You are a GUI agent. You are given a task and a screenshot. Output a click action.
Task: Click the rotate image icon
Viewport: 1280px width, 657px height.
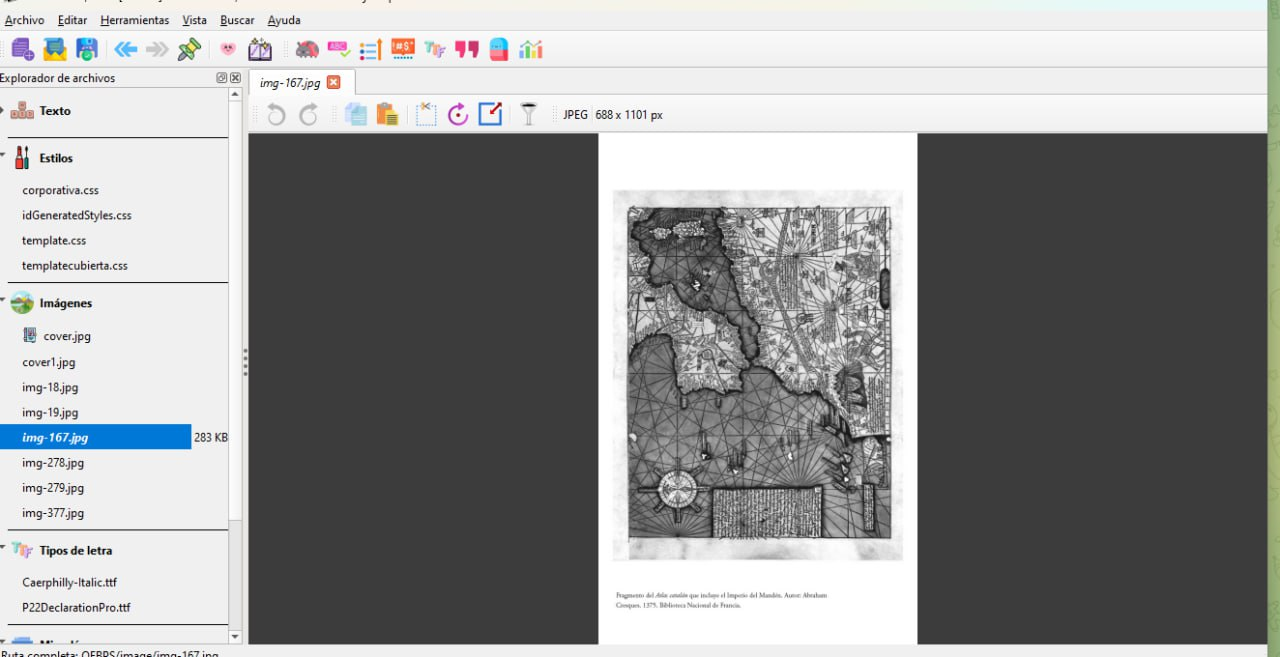click(458, 115)
